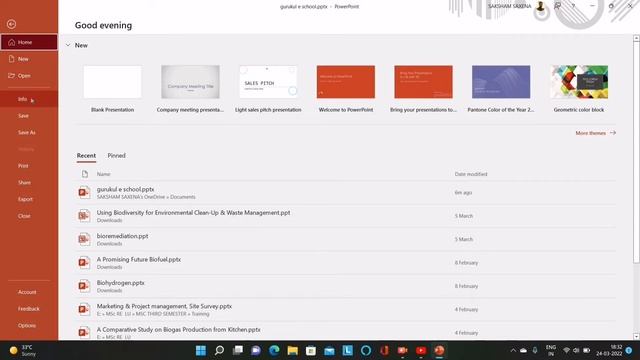Pick Light sales pitch presentation template

(x=268, y=89)
